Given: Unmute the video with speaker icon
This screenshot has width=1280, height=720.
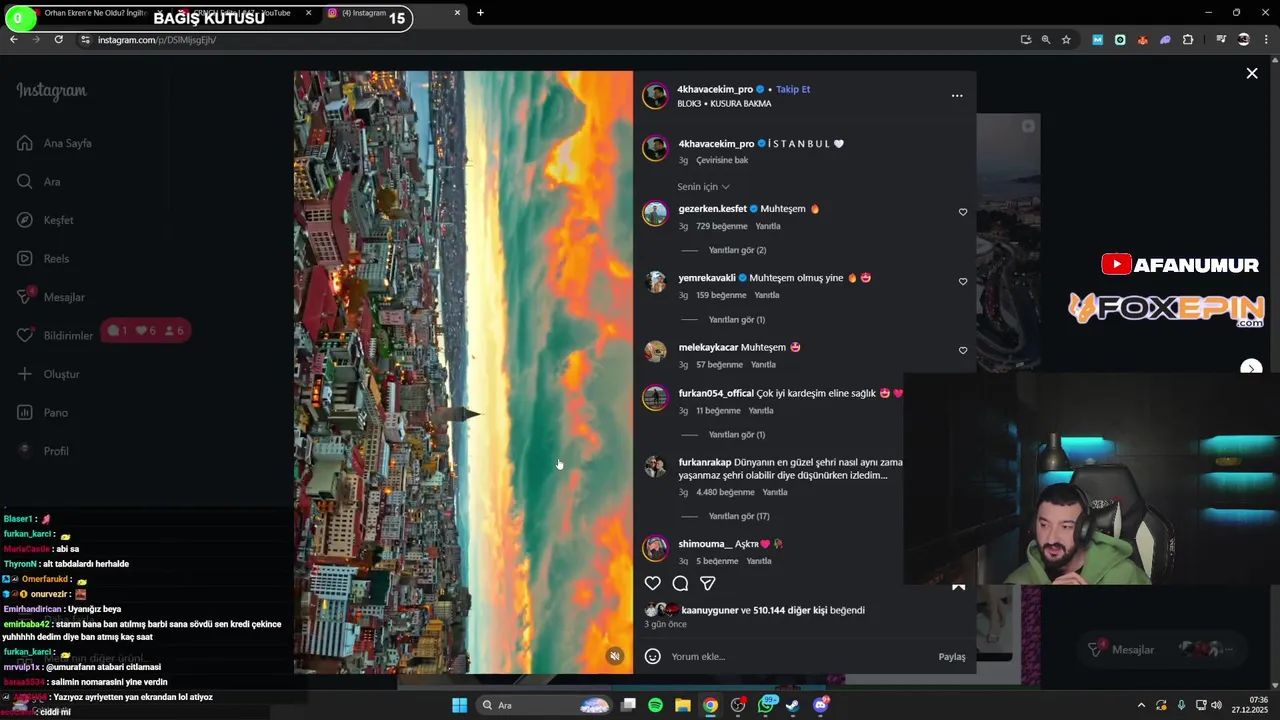Looking at the screenshot, I should [615, 656].
